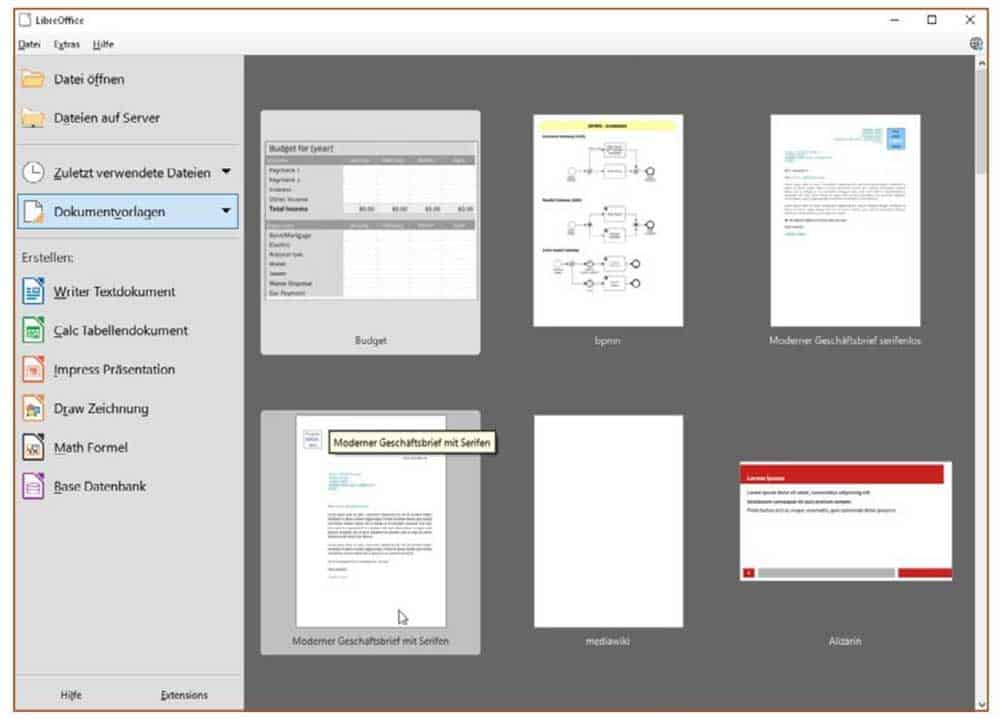Viewport: 1000px width, 718px height.
Task: Click the globe icon in menu bar corner
Action: pos(976,43)
